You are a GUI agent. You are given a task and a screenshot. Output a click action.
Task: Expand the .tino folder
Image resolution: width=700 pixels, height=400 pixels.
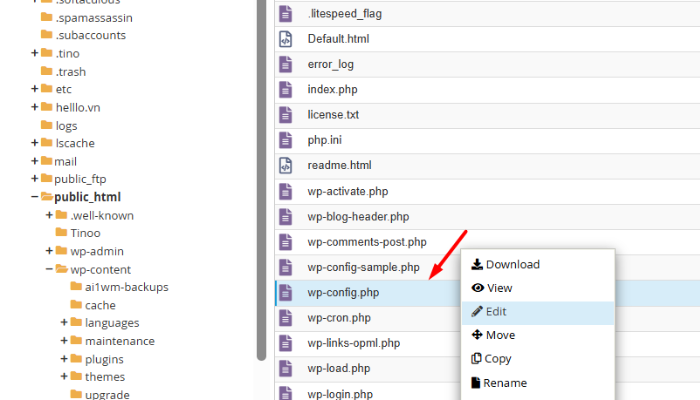[x=34, y=53]
